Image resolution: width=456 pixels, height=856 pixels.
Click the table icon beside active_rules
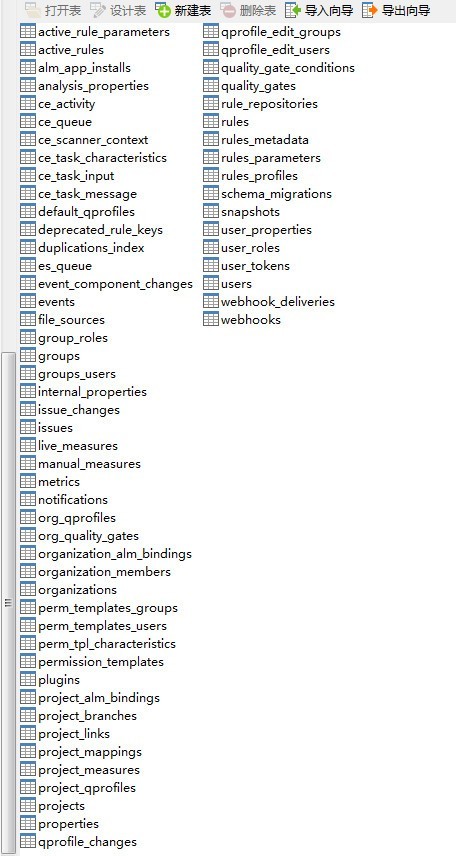point(28,50)
